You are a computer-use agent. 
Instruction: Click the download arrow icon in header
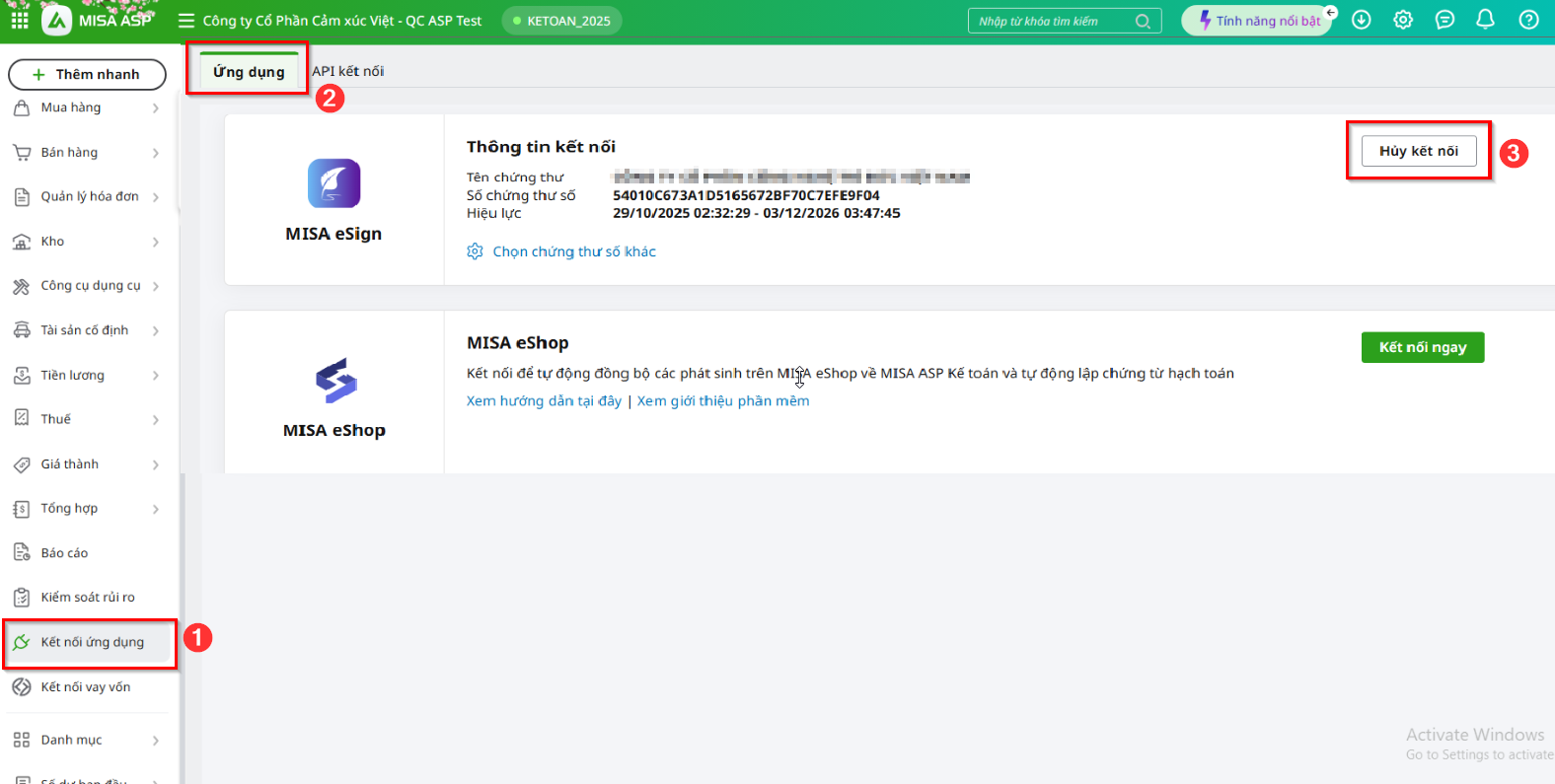tap(1362, 20)
